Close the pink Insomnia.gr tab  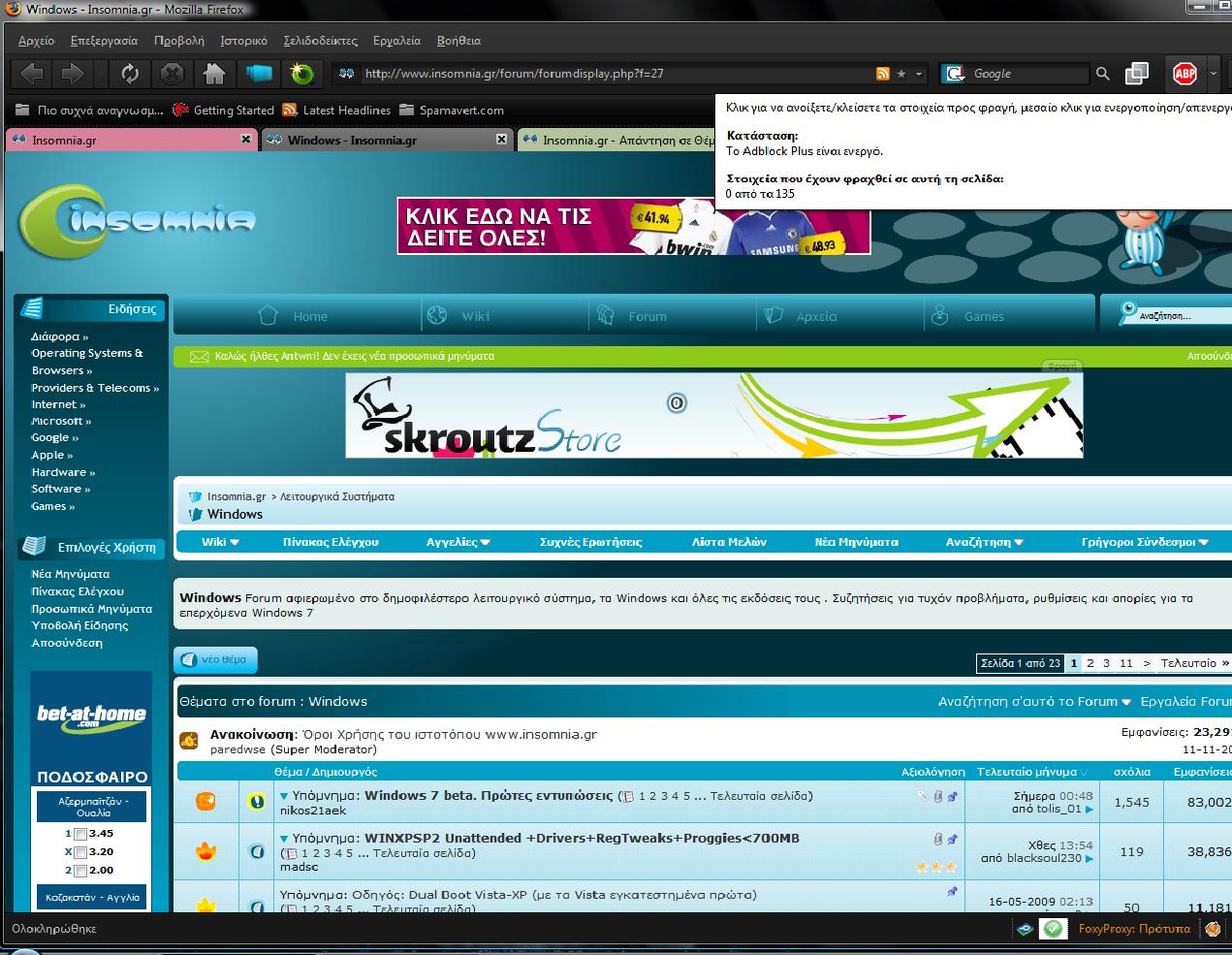[246, 140]
